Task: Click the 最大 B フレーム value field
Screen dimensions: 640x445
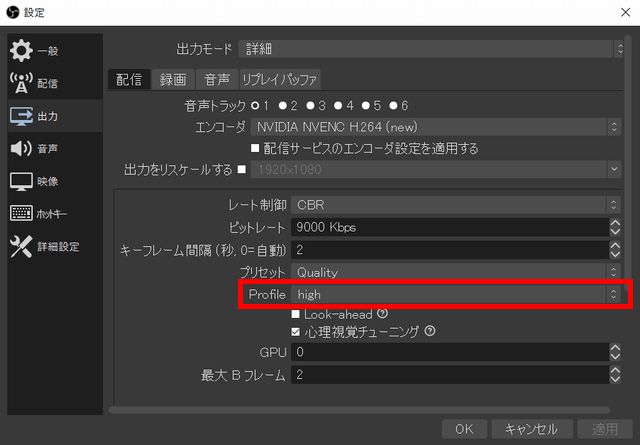Action: pos(450,374)
